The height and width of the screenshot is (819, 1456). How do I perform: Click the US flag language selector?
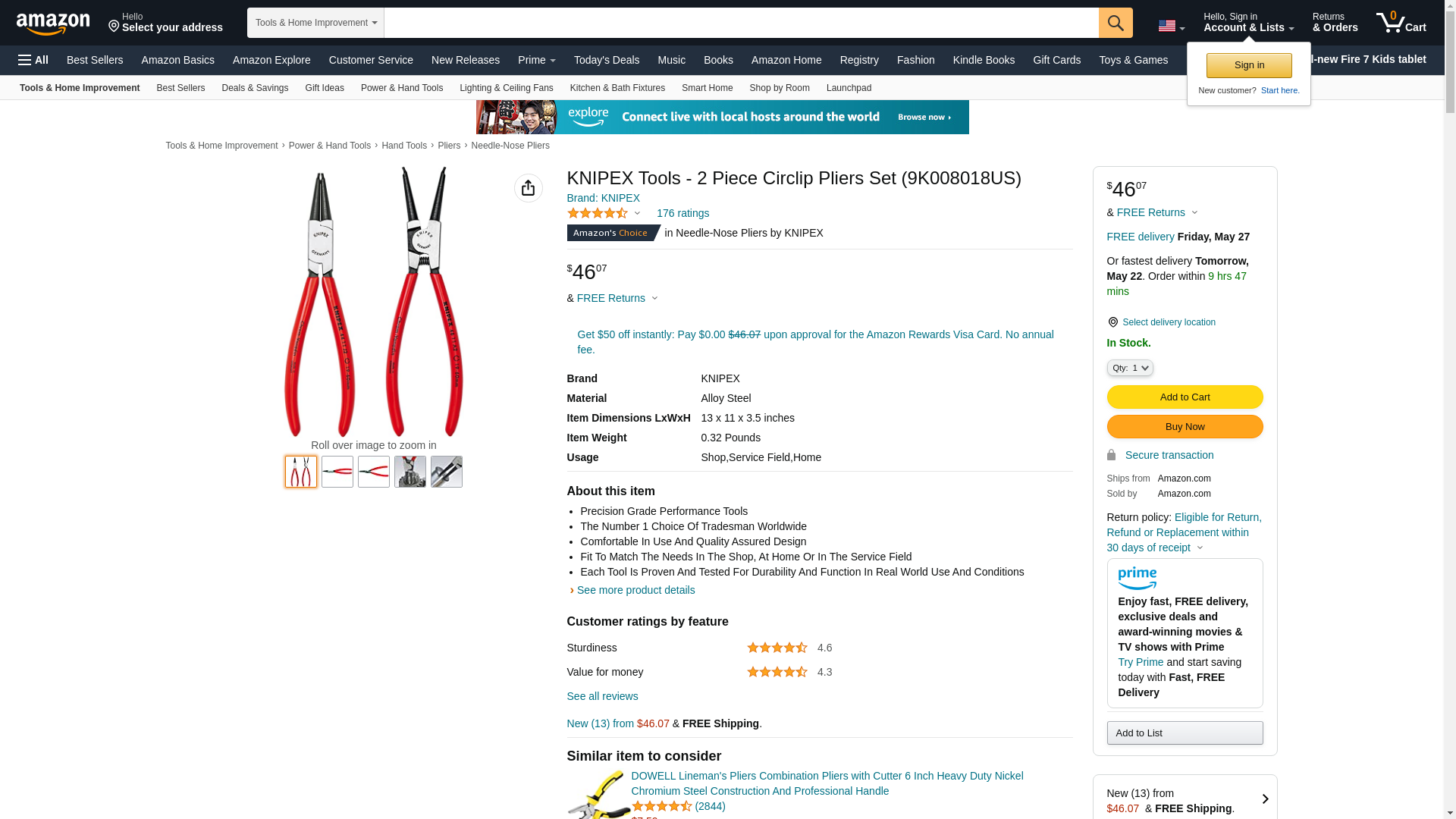click(x=1172, y=27)
